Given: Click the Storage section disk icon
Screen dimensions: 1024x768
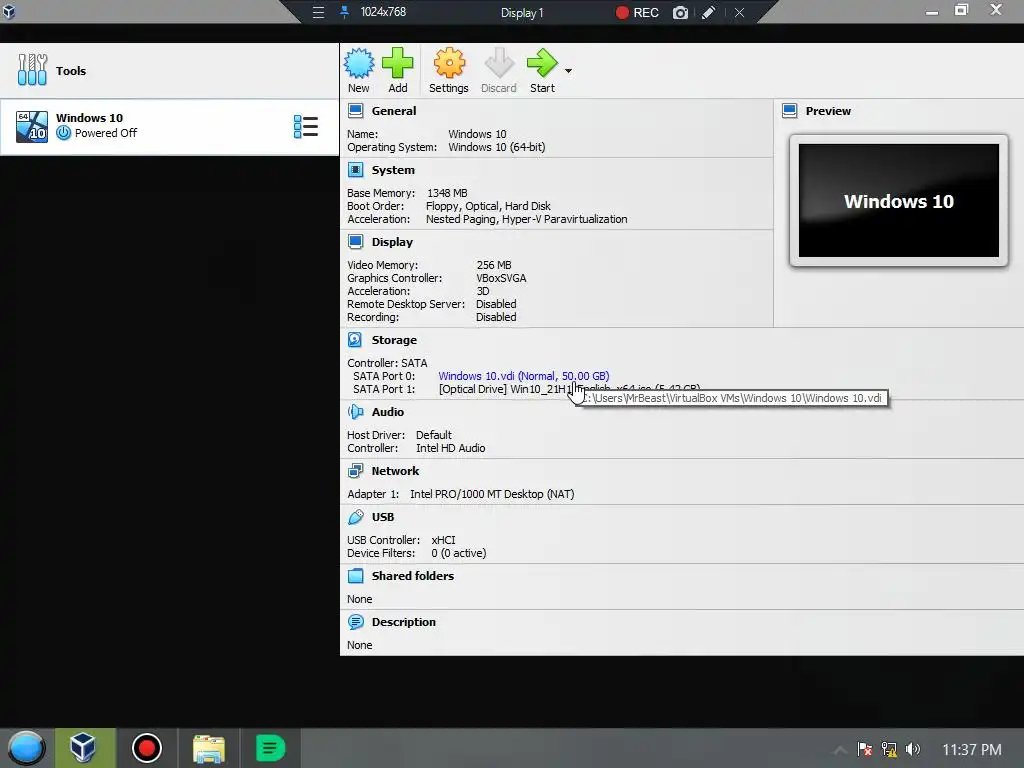Looking at the screenshot, I should [x=355, y=340].
